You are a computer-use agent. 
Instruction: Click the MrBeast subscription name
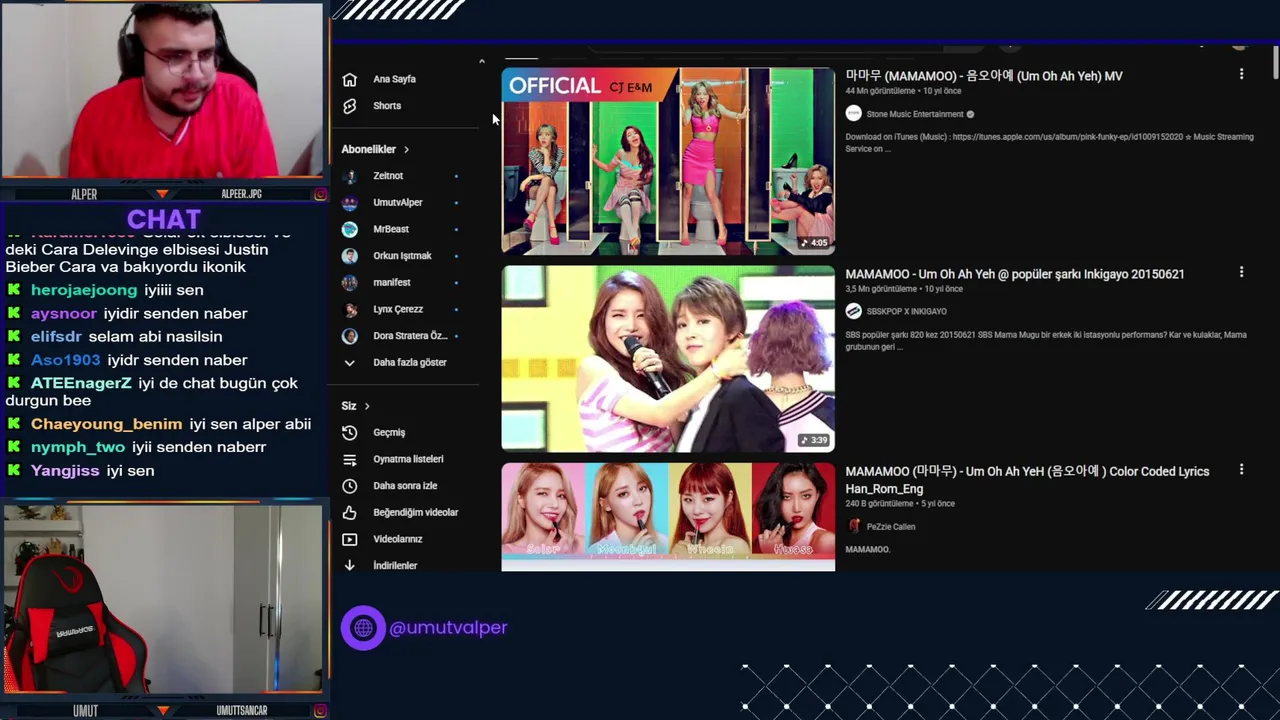click(391, 229)
